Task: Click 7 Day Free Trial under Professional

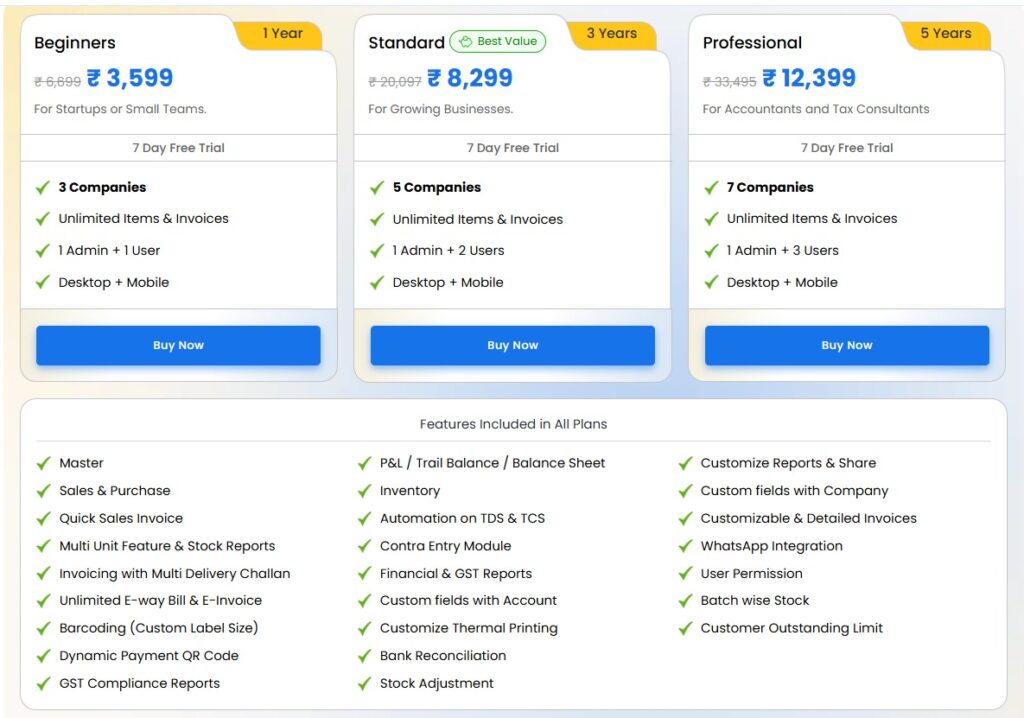Action: pos(846,148)
